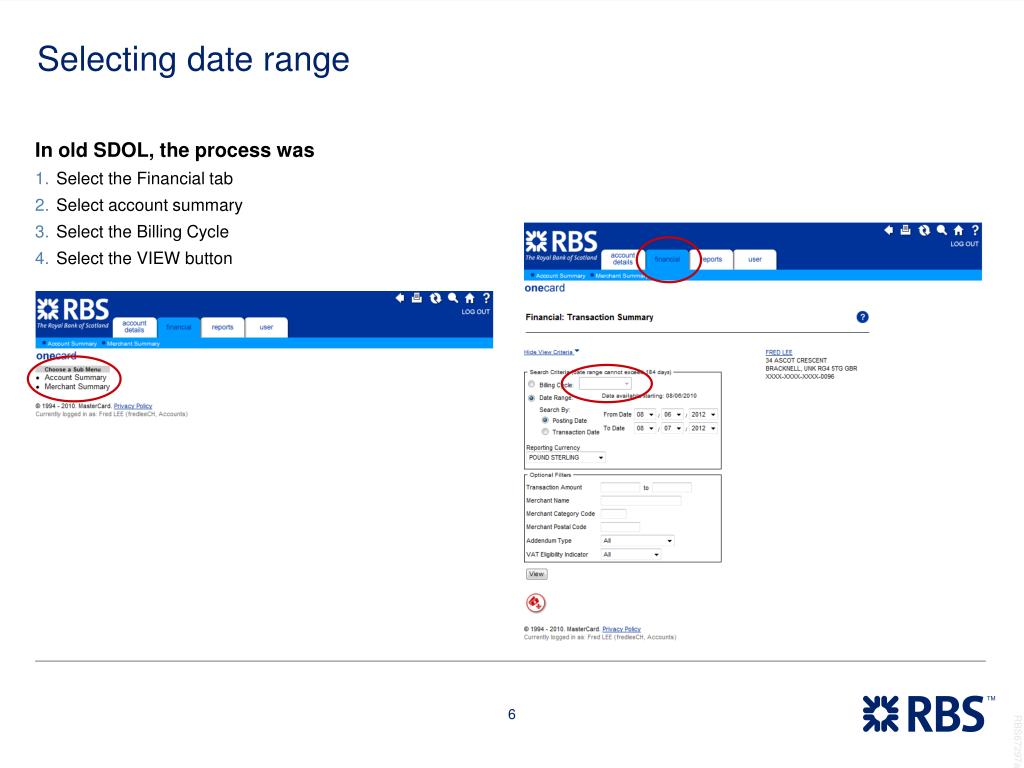
Task: Open To Date year dropdown
Action: click(x=703, y=428)
